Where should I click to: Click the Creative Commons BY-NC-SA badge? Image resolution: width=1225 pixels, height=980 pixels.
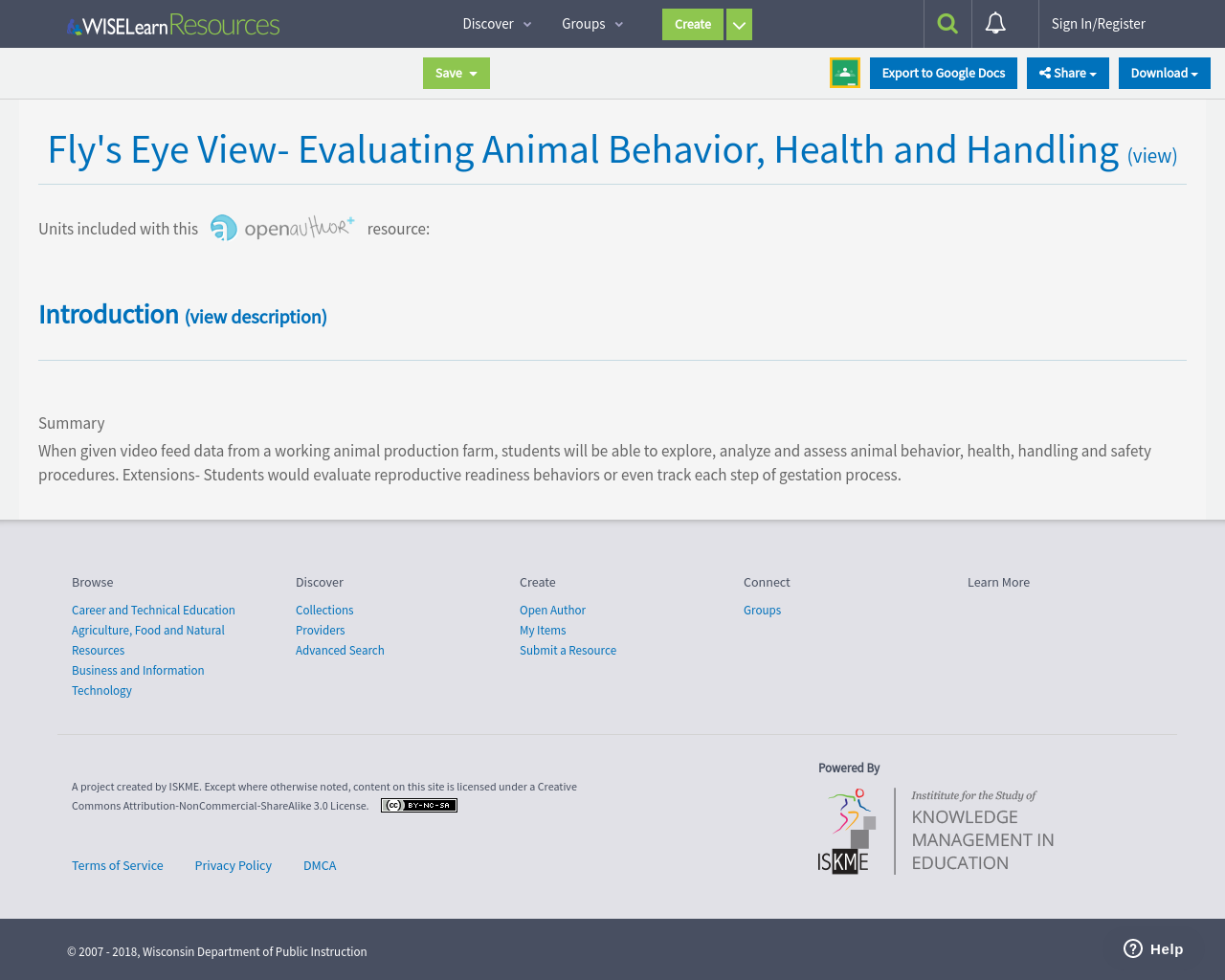(x=418, y=805)
